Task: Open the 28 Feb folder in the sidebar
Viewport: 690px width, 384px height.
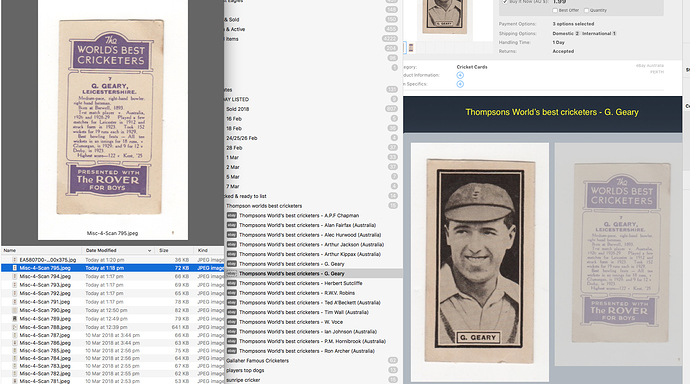Action: (x=234, y=148)
